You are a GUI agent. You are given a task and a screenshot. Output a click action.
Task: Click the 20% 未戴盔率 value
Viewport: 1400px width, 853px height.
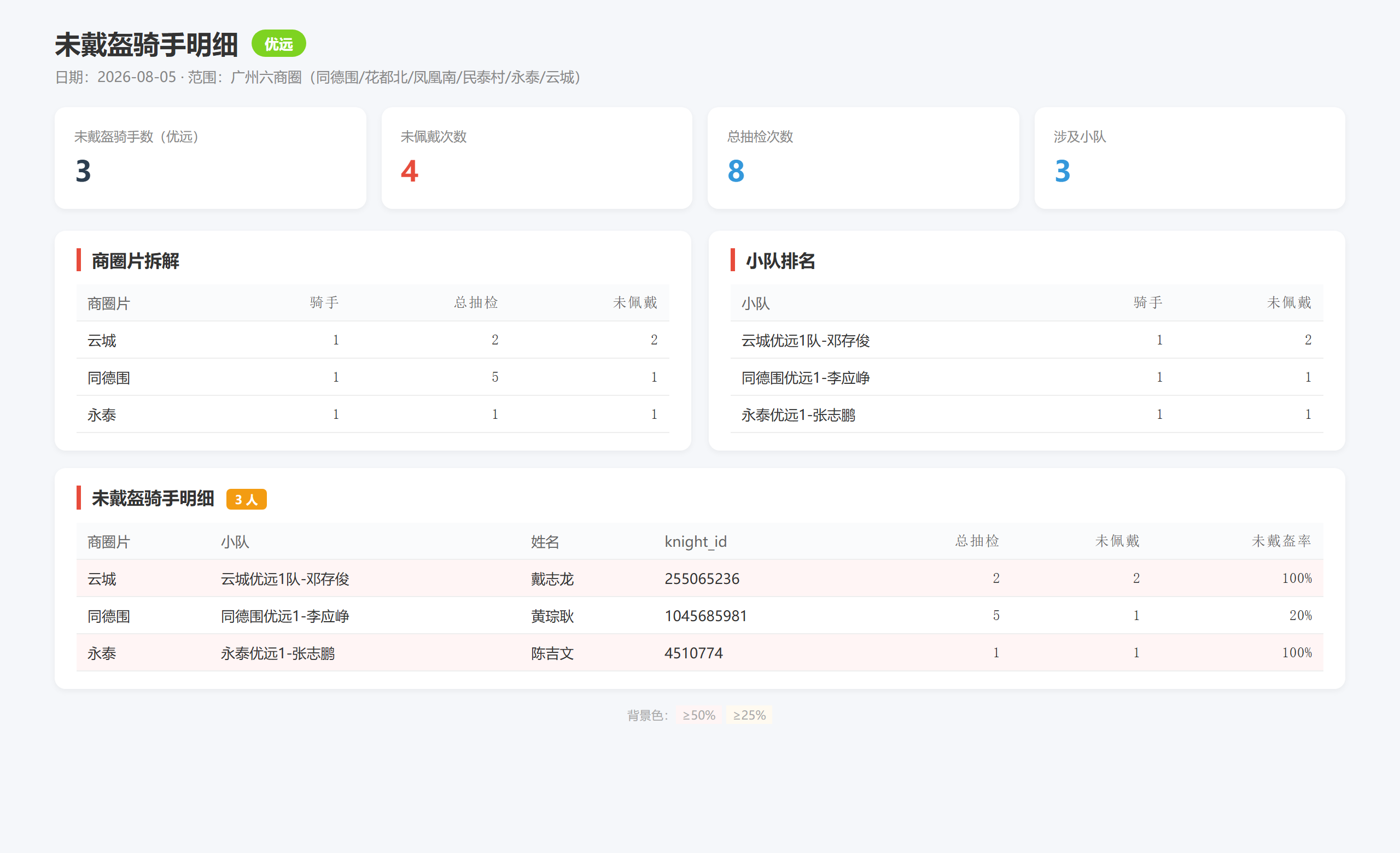pyautogui.click(x=1300, y=616)
